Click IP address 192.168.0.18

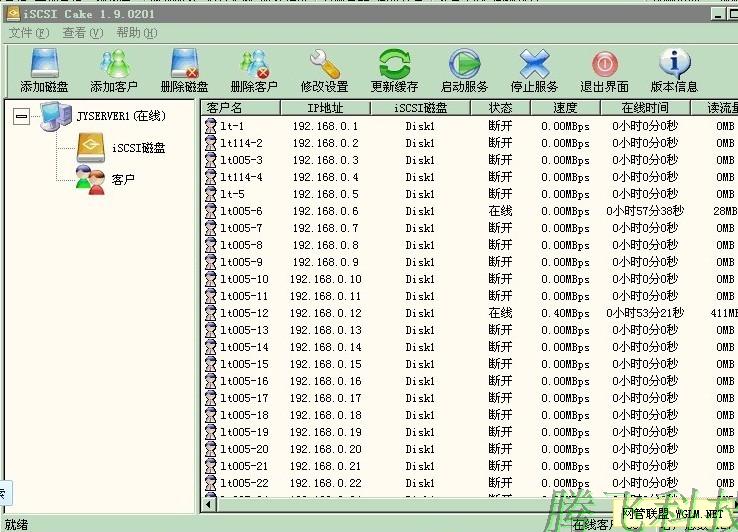click(326, 415)
